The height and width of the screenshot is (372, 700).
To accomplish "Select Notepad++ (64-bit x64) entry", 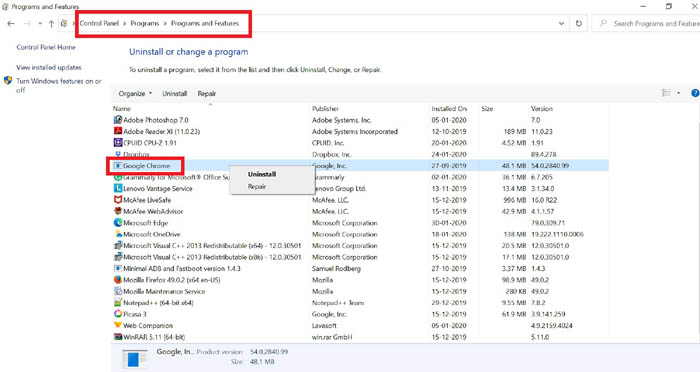I will [158, 303].
